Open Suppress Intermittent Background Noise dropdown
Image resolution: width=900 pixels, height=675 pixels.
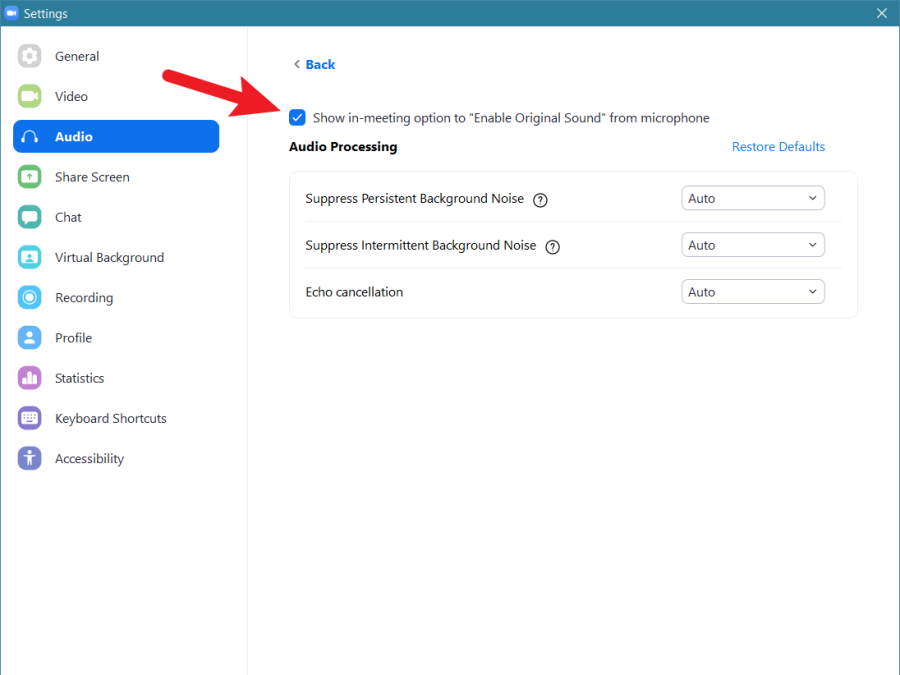[x=752, y=245]
